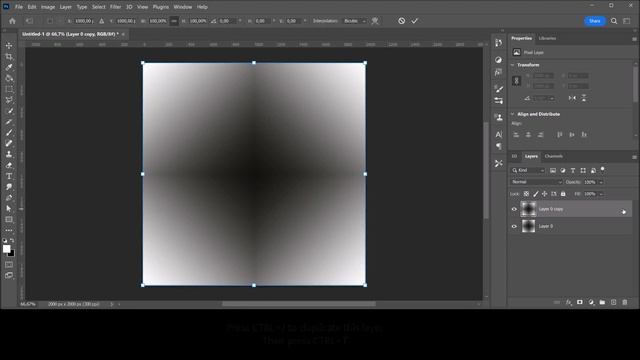Click the Share button
640x360 pixels.
595,21
